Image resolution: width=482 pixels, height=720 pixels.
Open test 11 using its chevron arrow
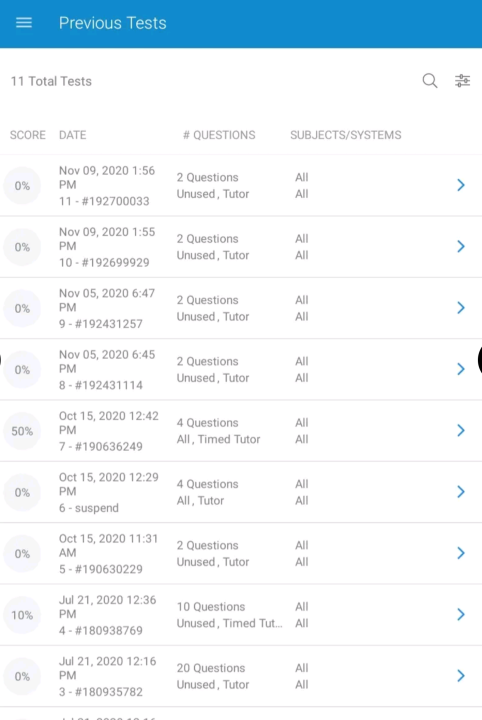tap(461, 185)
